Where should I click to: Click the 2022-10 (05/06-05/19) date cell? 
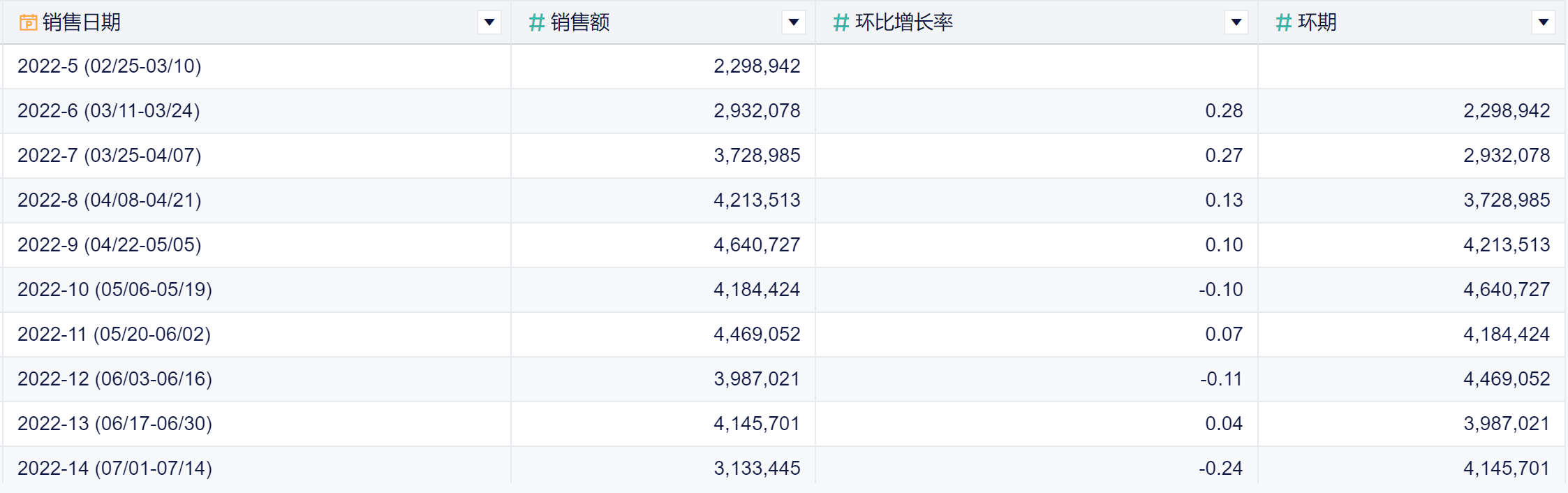[x=114, y=290]
